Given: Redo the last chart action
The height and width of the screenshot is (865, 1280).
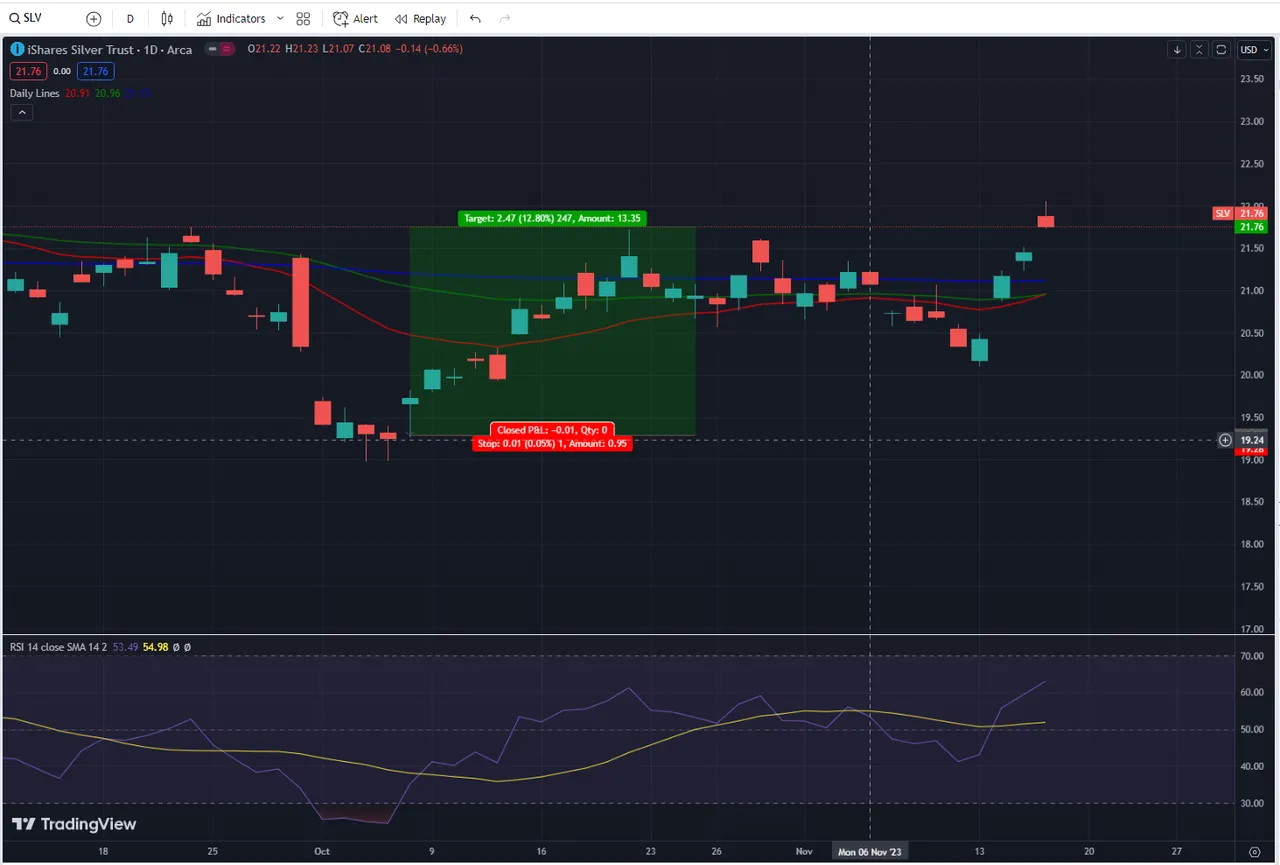Looking at the screenshot, I should [x=504, y=18].
